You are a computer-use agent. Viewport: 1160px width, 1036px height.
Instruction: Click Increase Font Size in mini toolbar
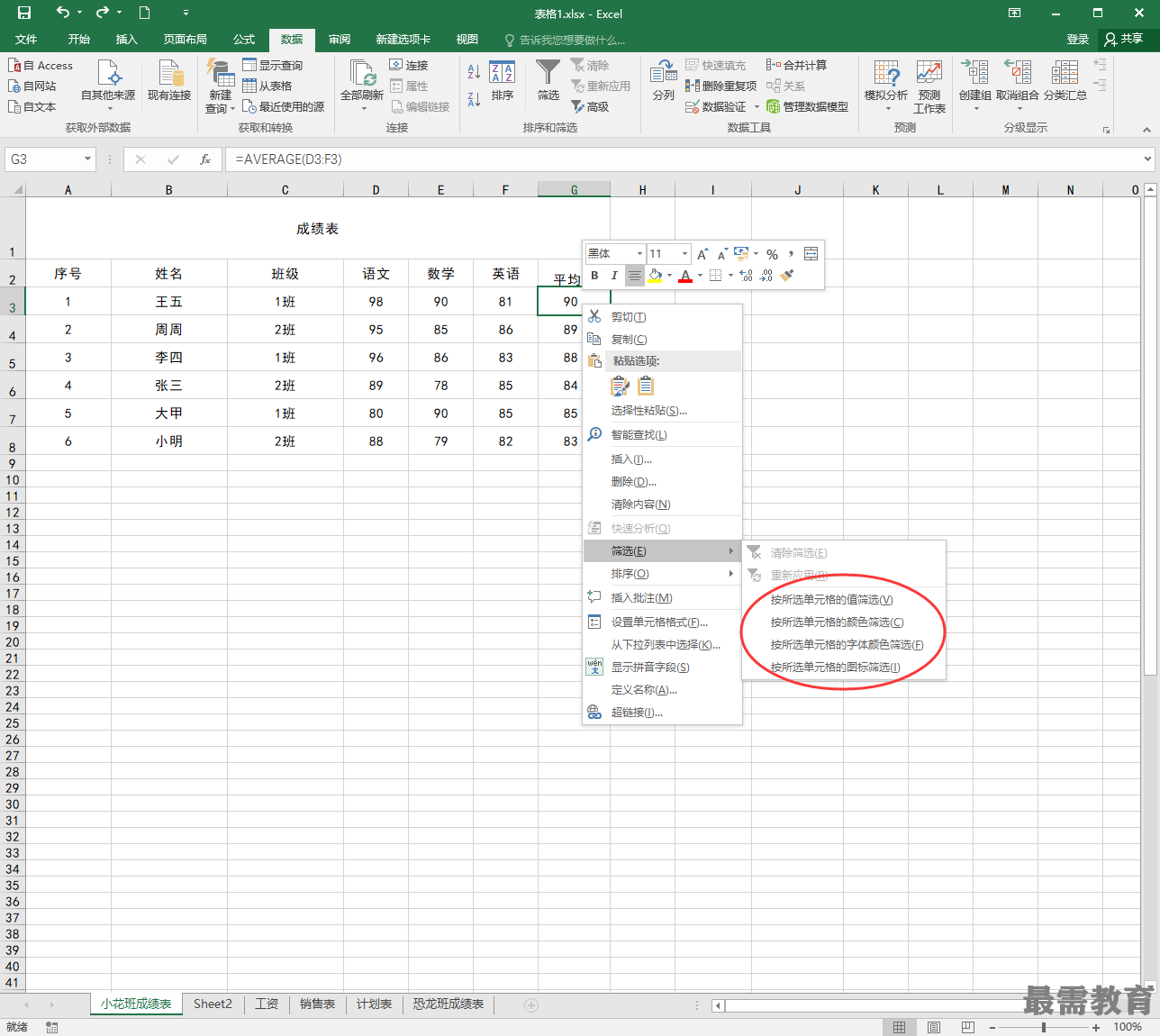coord(702,254)
